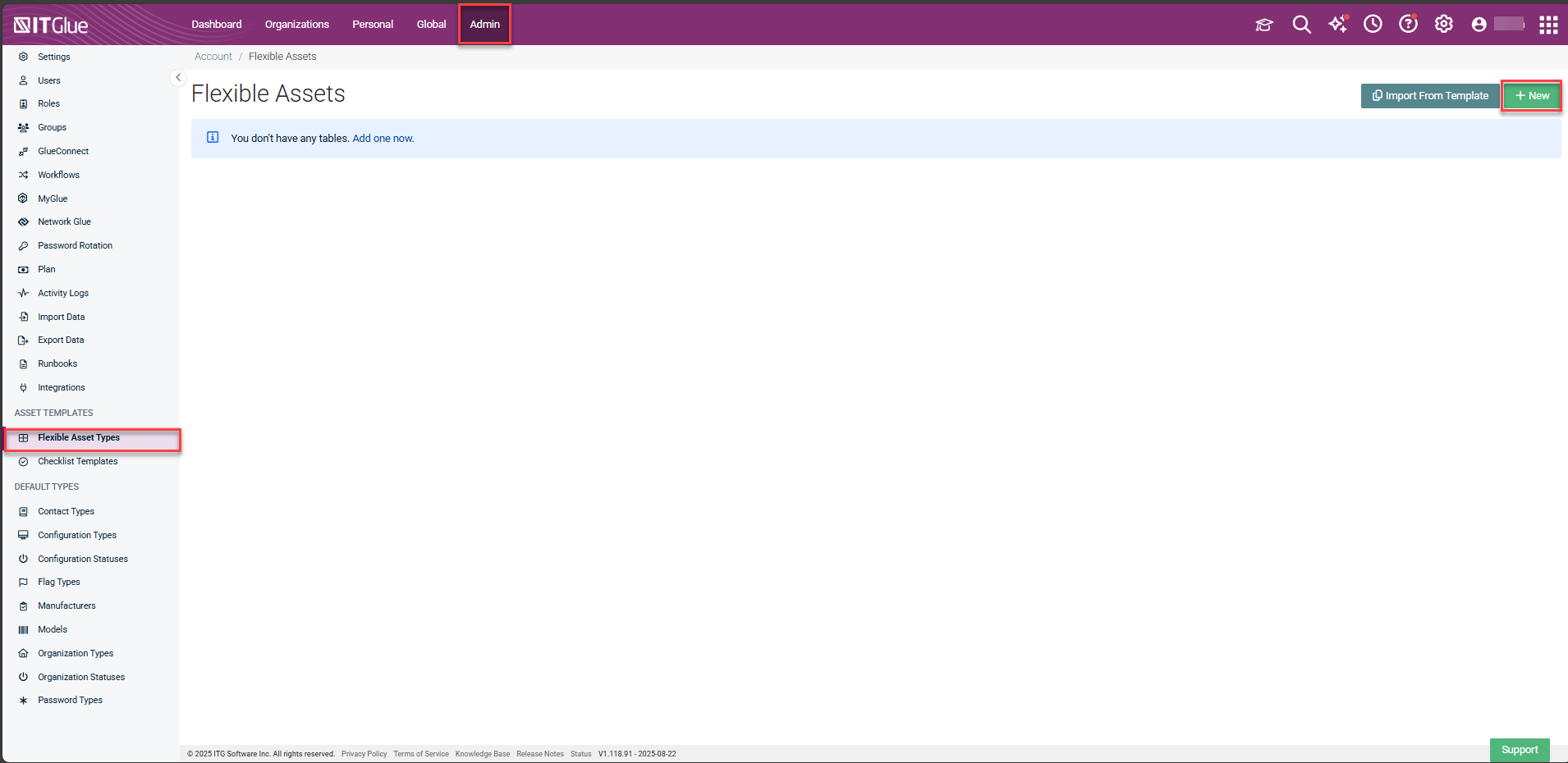
Task: Open the Organizations menu
Action: coord(297,24)
